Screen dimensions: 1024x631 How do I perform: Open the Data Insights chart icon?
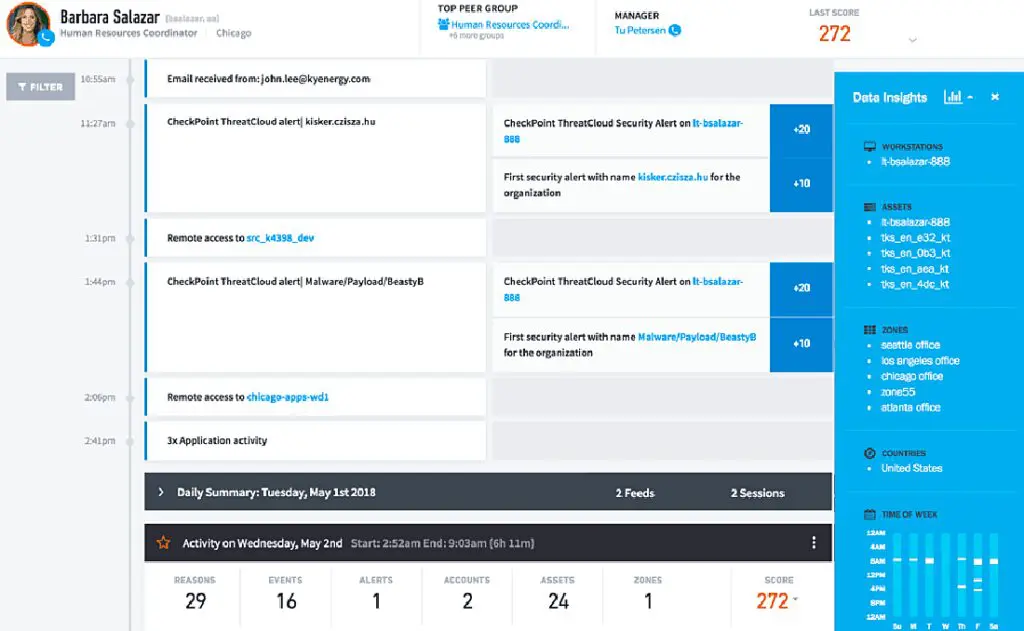pyautogui.click(x=948, y=97)
